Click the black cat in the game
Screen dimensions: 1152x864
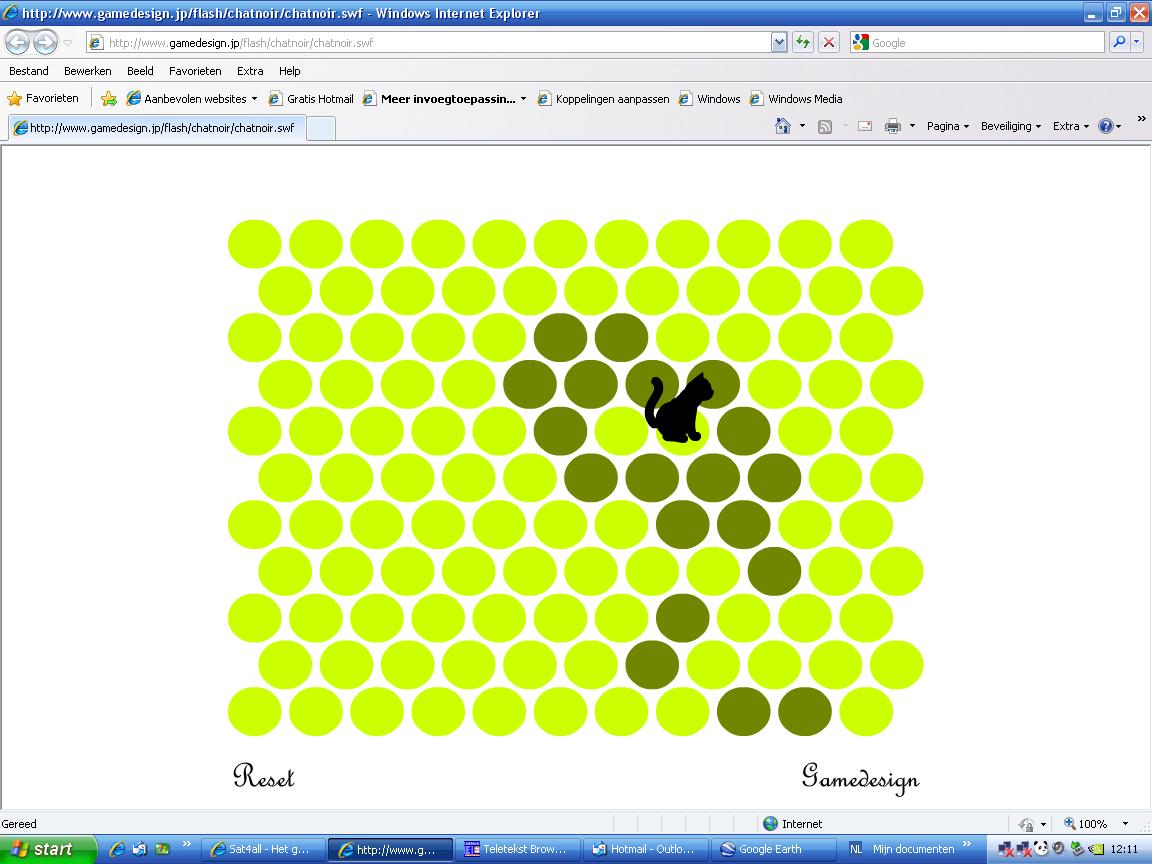coord(678,408)
